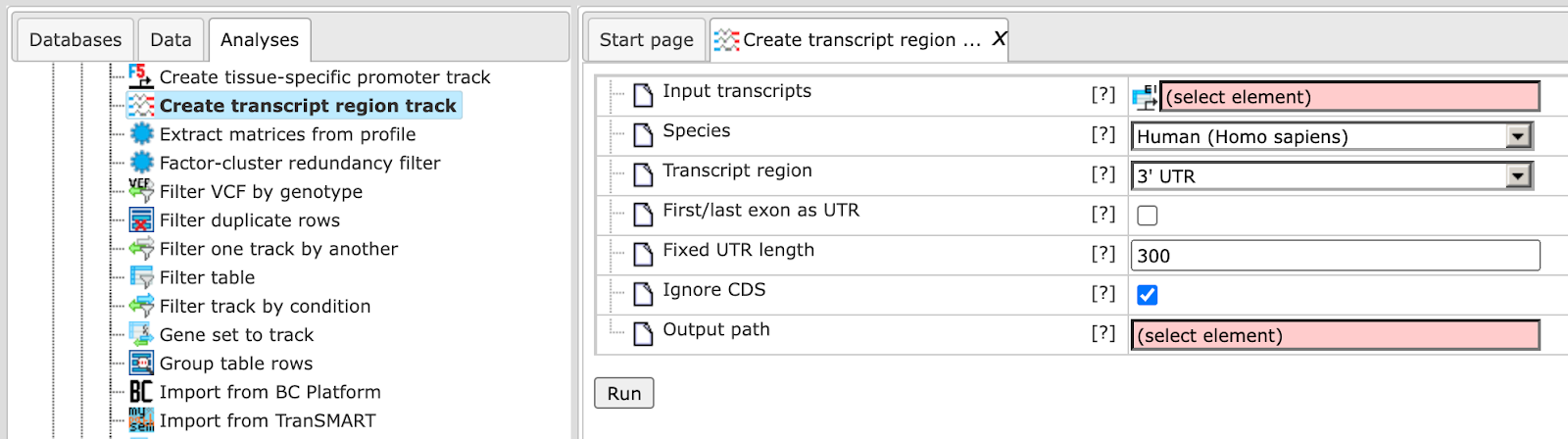This screenshot has width=1568, height=439.
Task: Enable First/last exon as UTR checkbox
Action: [1148, 216]
